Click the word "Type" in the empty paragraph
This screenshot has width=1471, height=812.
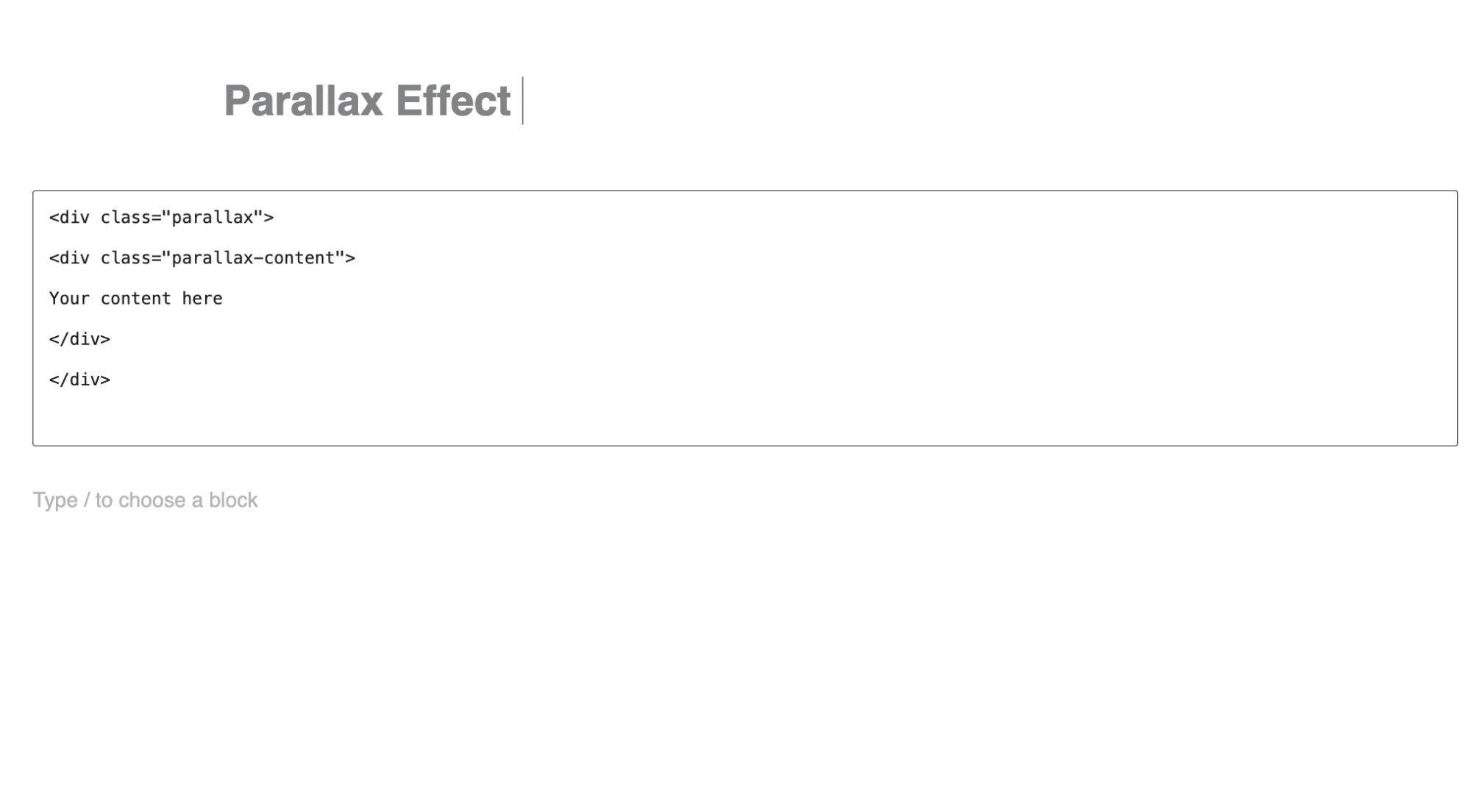coord(55,500)
